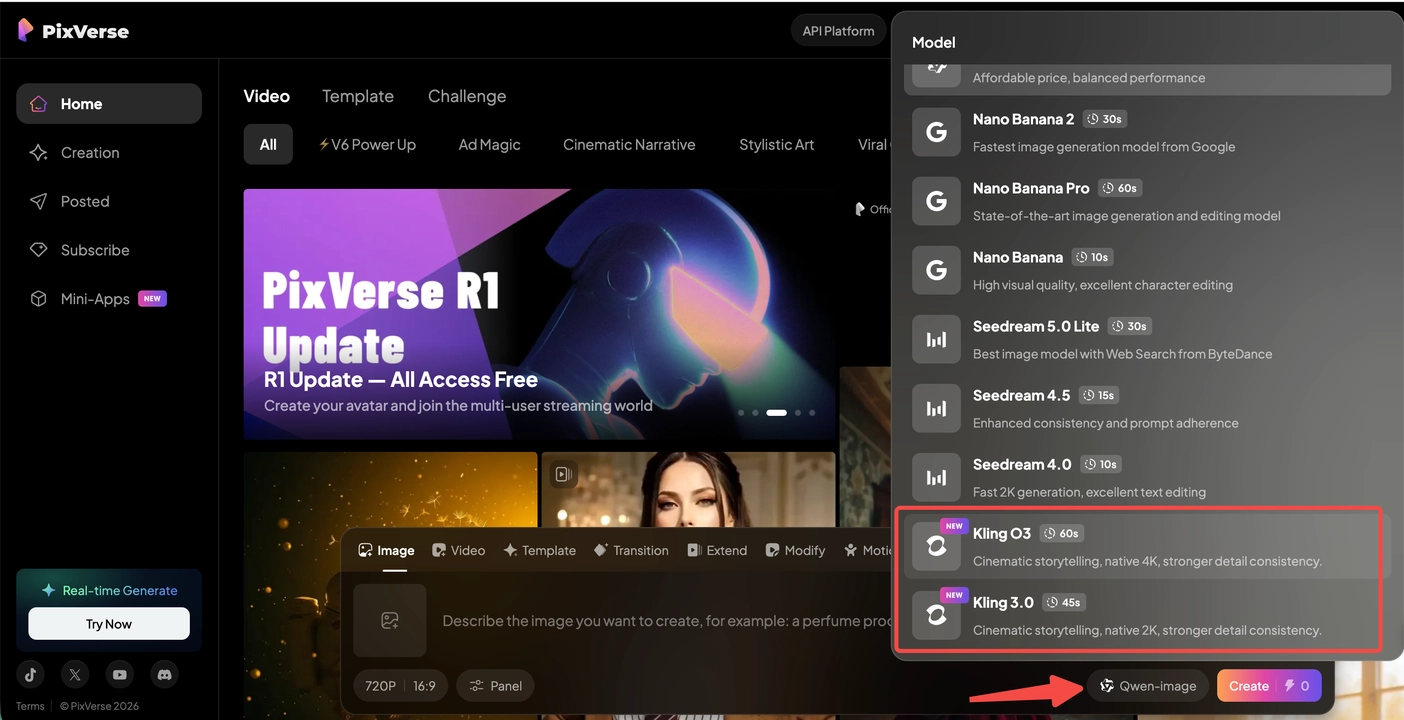Open the X (Twitter) icon
Image resolution: width=1404 pixels, height=720 pixels.
(x=74, y=674)
